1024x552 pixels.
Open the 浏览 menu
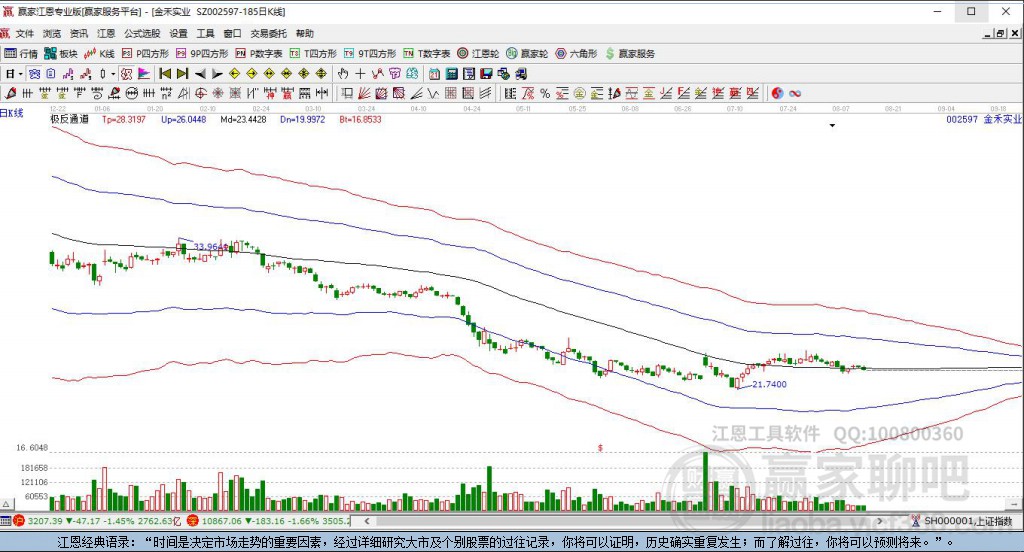(52, 33)
